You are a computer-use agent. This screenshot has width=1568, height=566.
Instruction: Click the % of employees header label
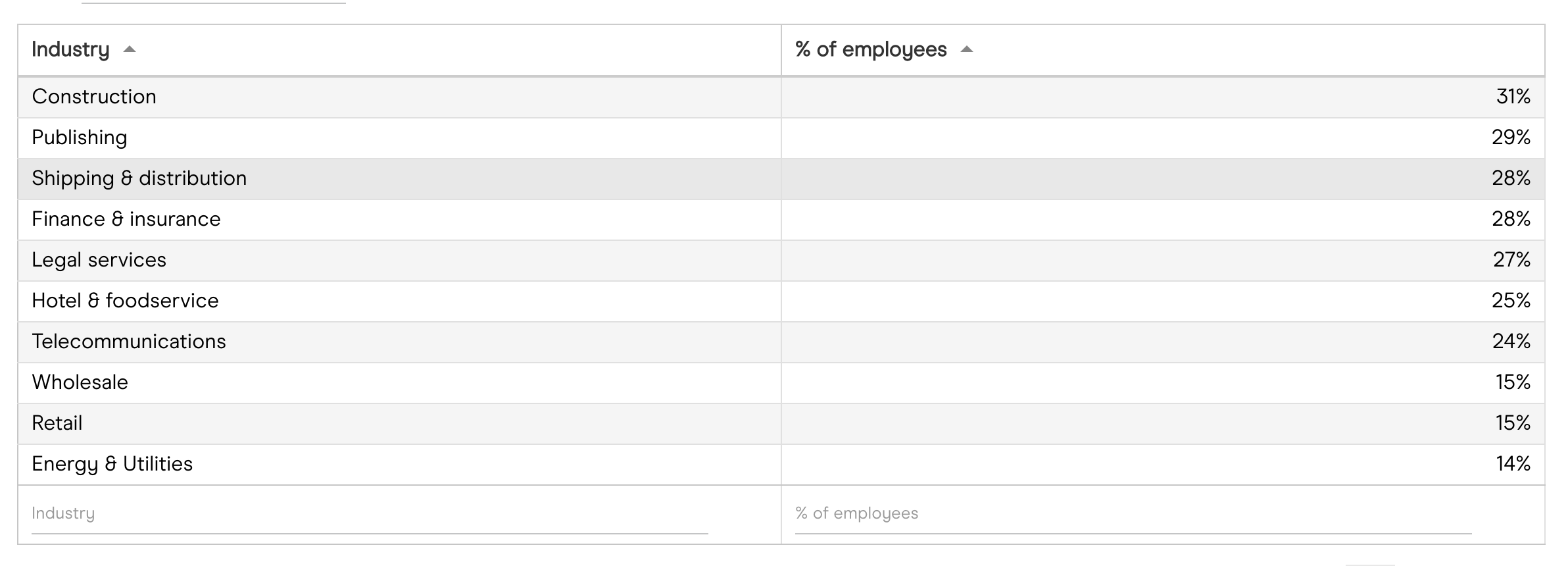(x=871, y=49)
